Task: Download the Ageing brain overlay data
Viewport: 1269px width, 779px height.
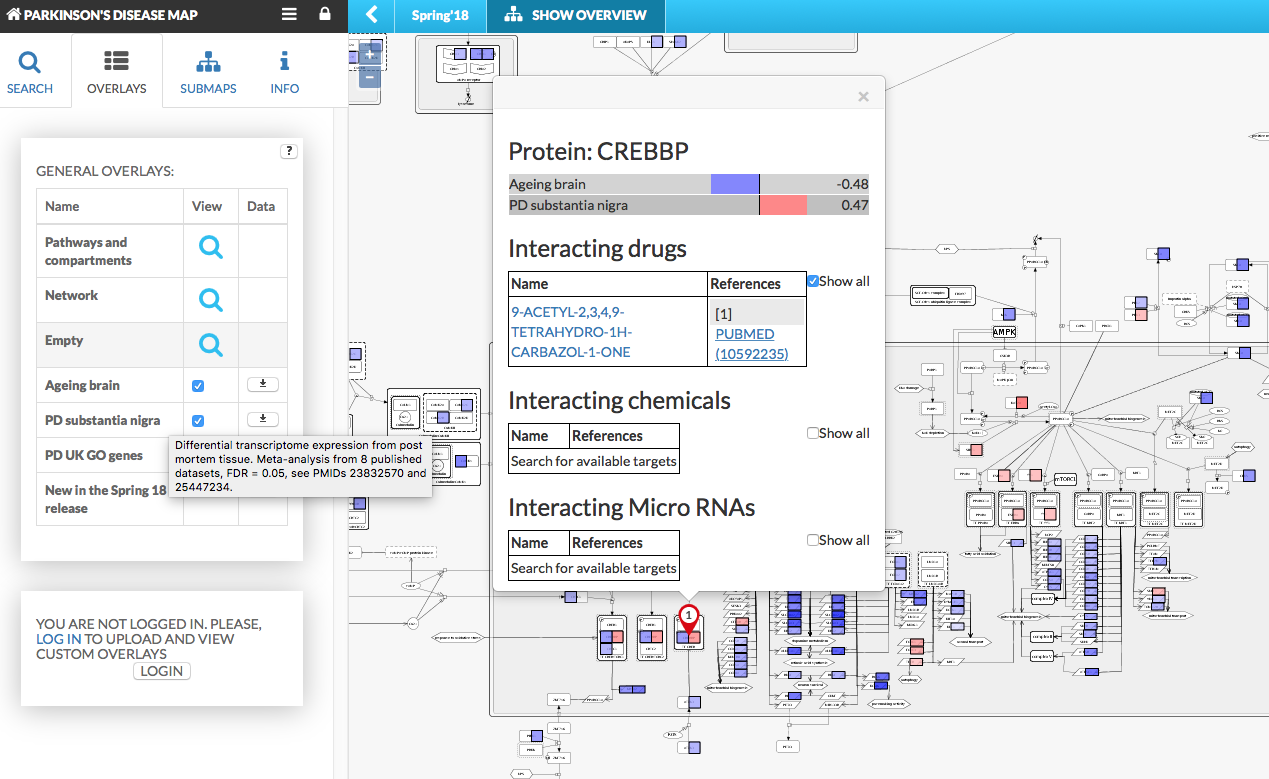Action: pos(262,384)
